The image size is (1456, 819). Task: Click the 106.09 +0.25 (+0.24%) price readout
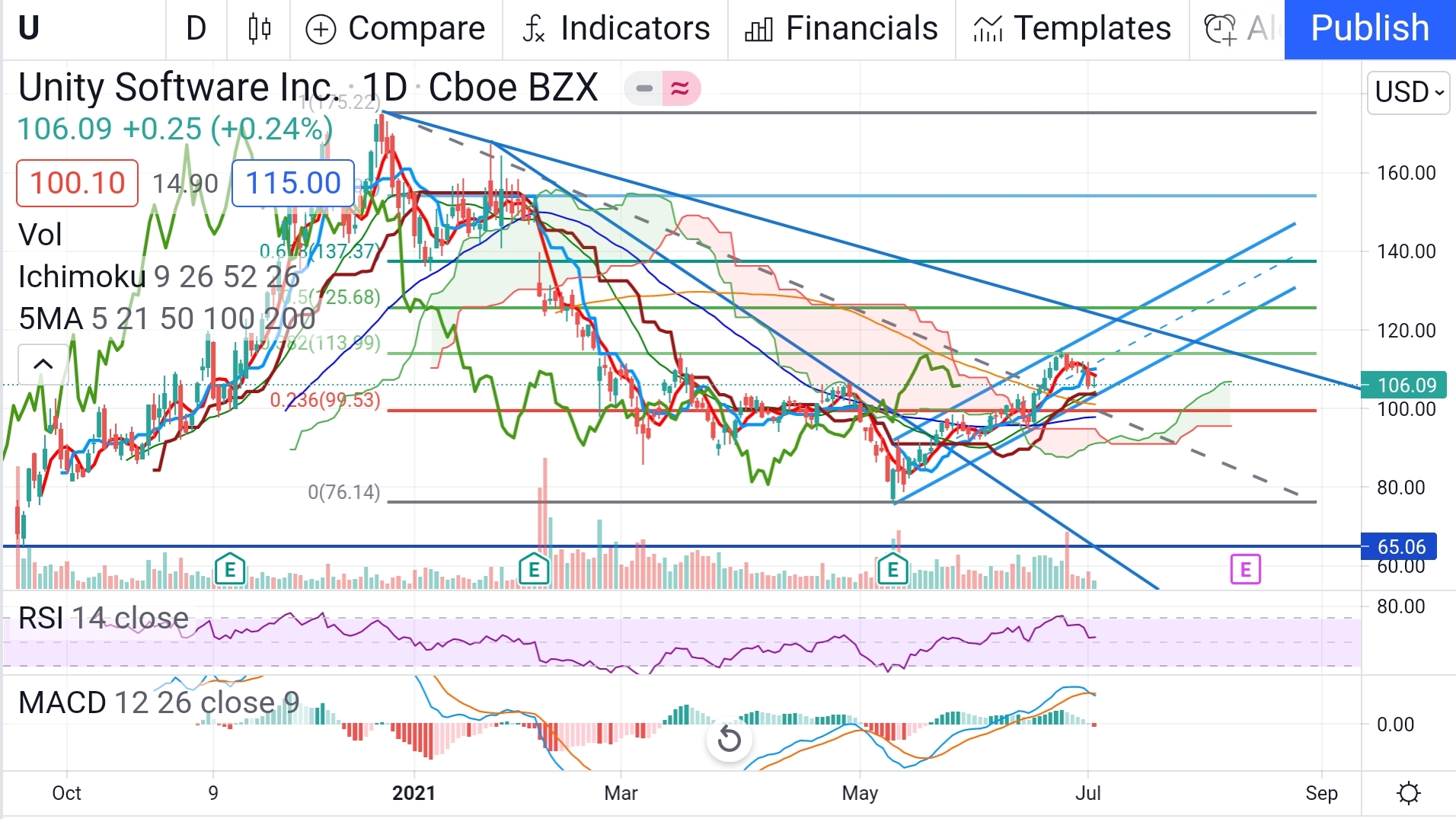[x=175, y=129]
